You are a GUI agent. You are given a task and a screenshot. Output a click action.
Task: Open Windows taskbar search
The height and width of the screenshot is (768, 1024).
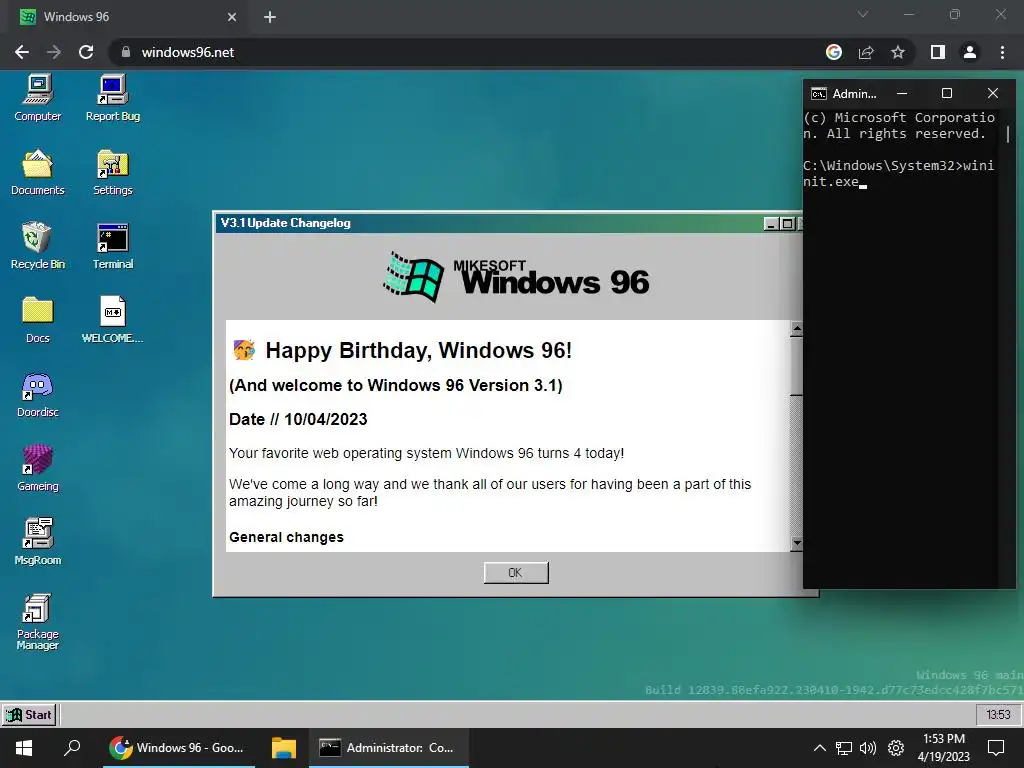[x=72, y=748]
